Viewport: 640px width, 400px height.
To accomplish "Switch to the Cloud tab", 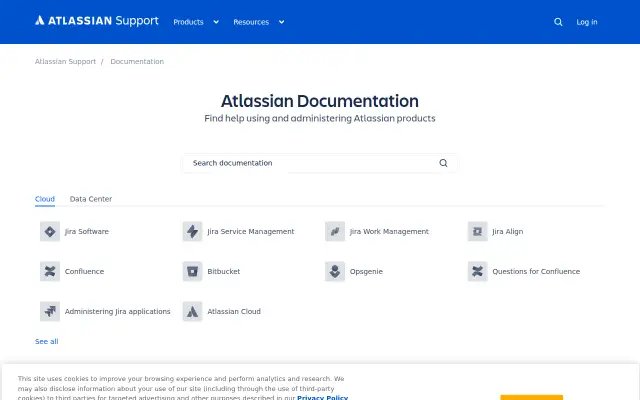I will (x=45, y=199).
